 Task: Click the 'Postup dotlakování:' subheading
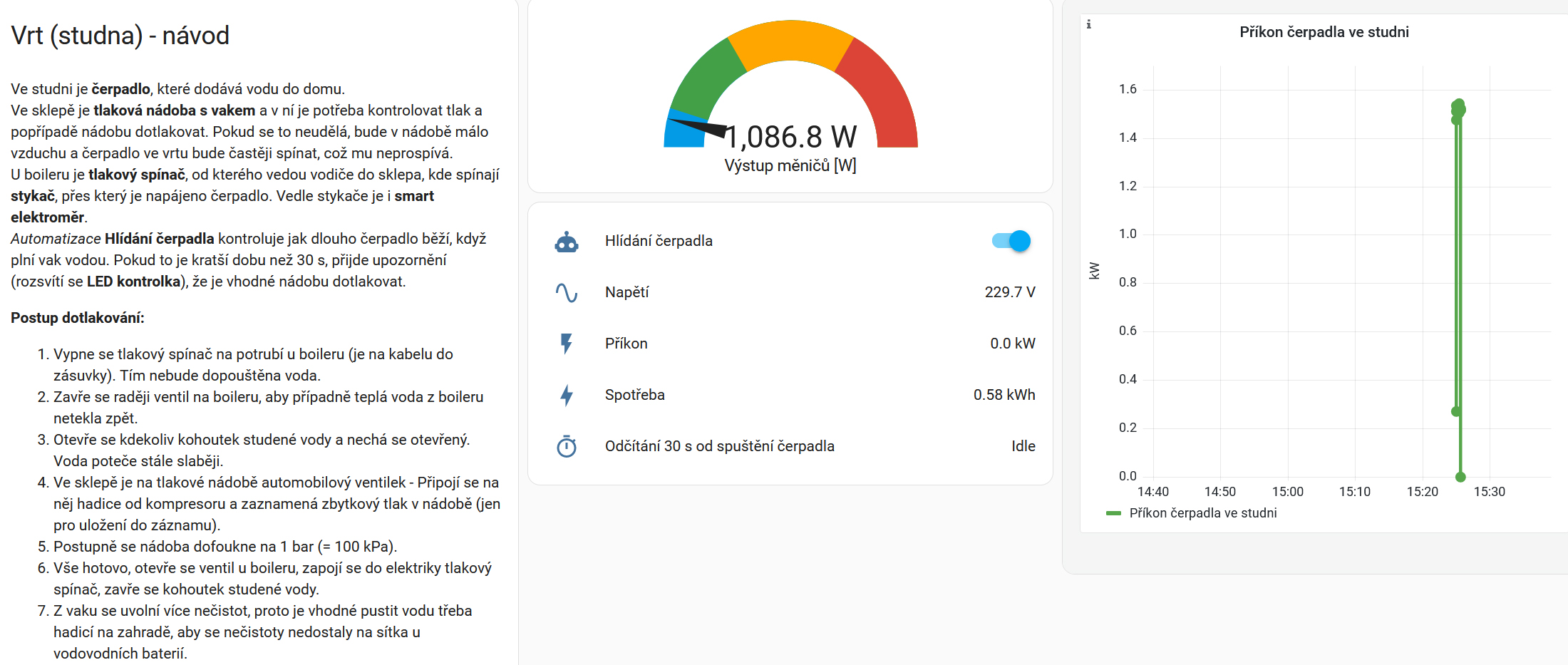(x=77, y=318)
